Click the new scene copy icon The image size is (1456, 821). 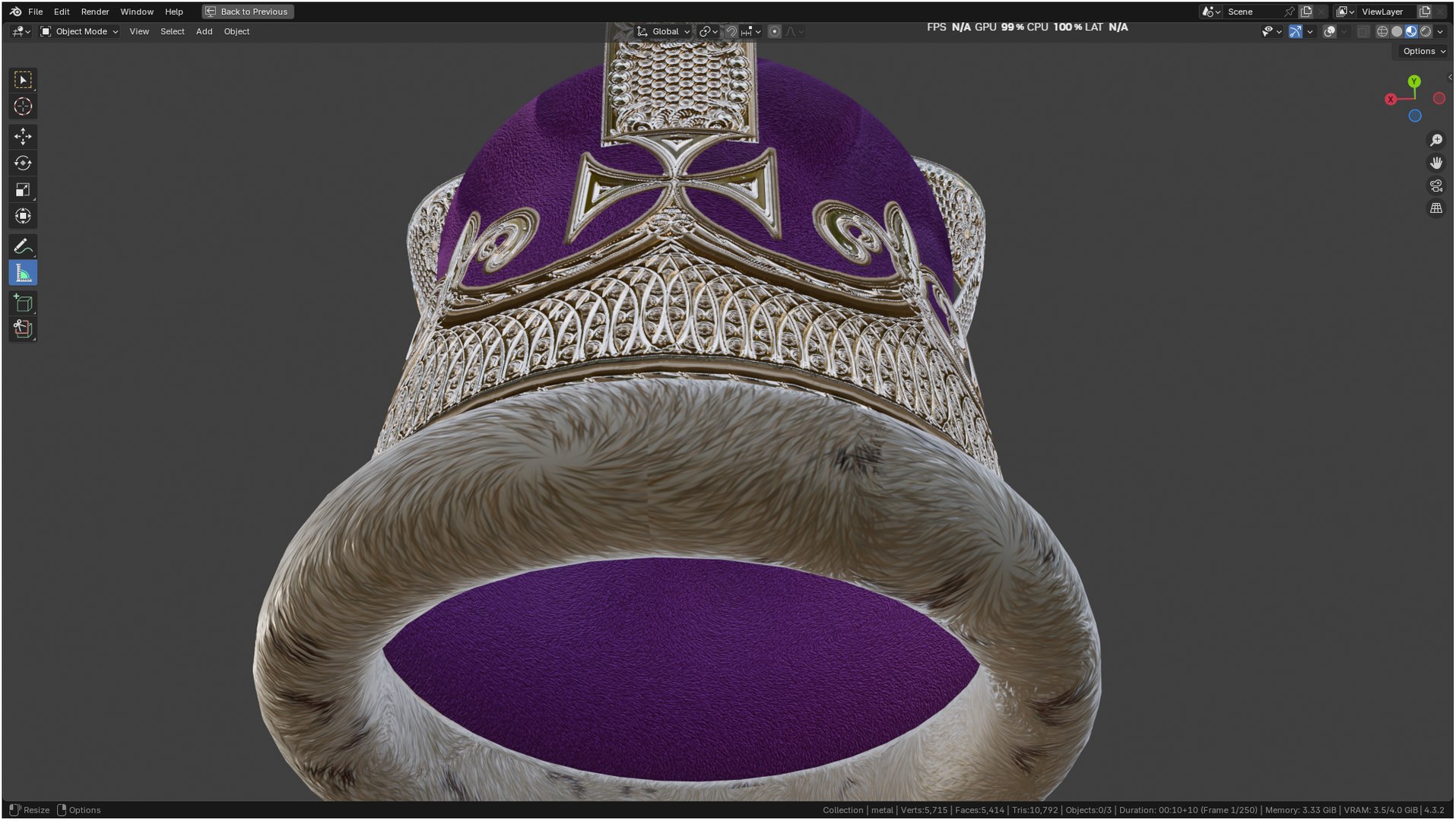point(1306,11)
